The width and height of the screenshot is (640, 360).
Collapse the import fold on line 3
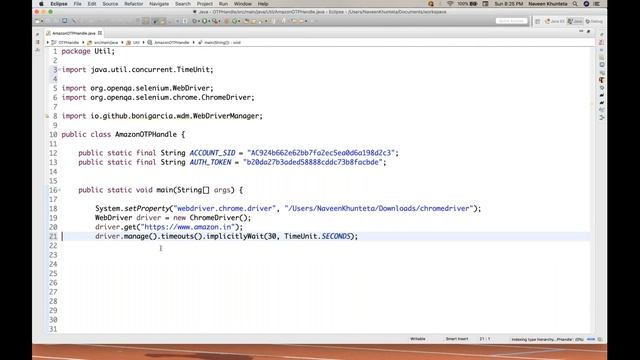click(60, 69)
